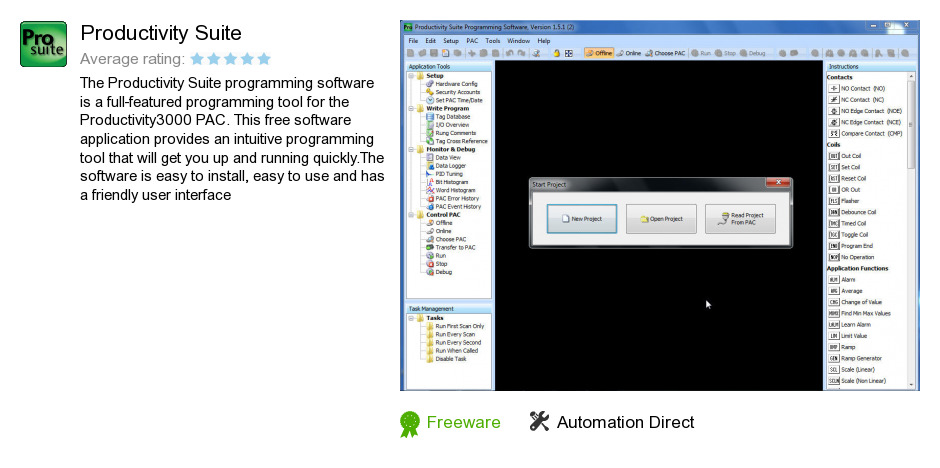Click the New Project button

[582, 219]
